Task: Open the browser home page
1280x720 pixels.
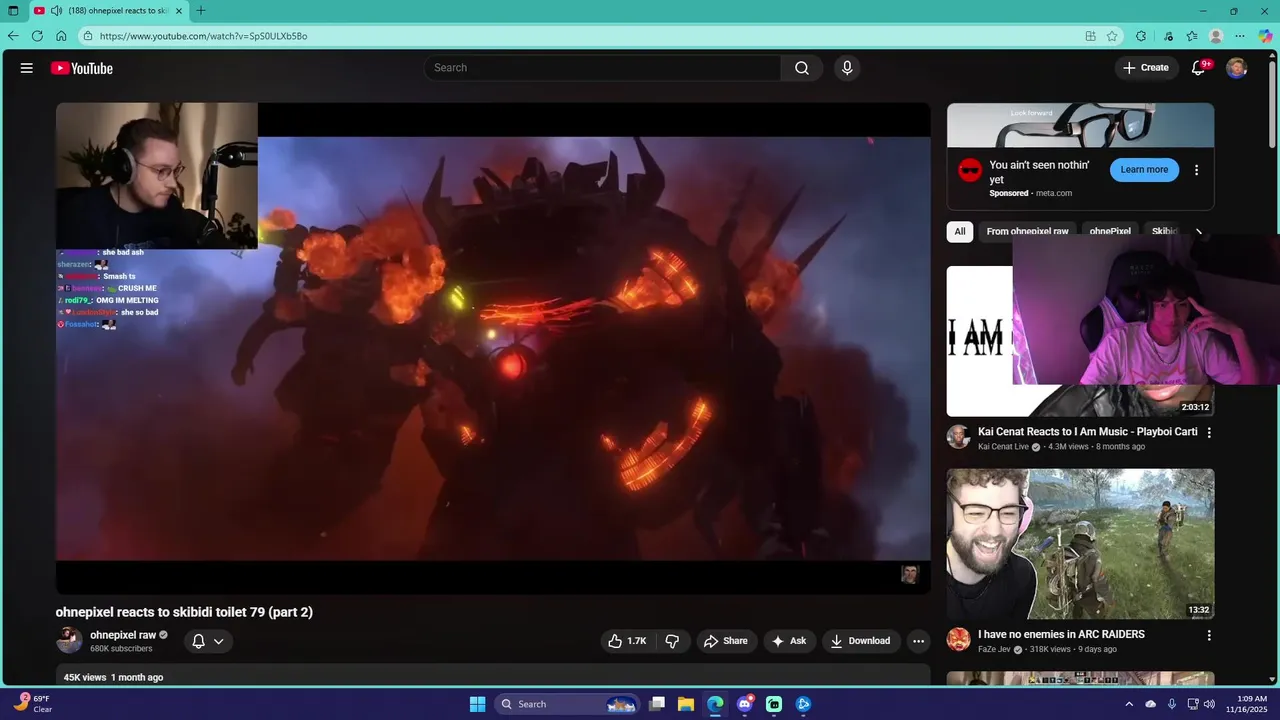Action: (x=61, y=36)
